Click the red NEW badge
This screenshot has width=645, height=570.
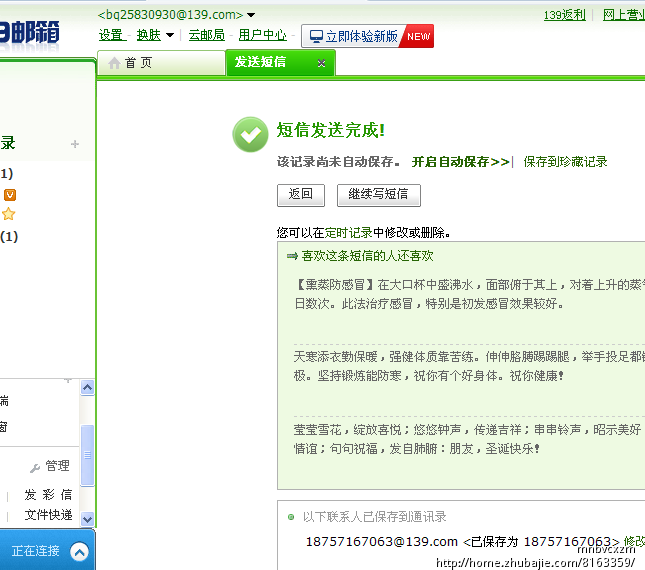tap(418, 36)
